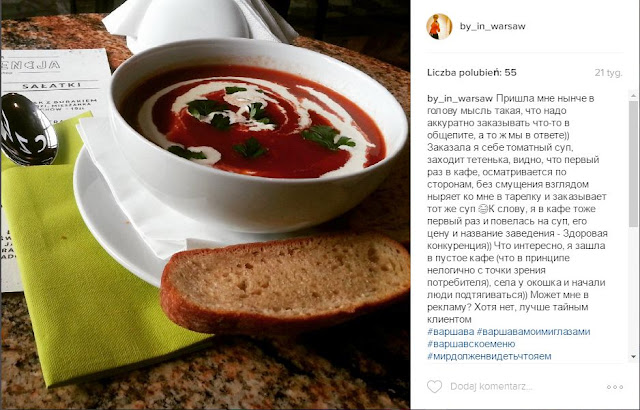Click the by_in_warsaw name in caption
640x410 pixels.
tap(460, 98)
